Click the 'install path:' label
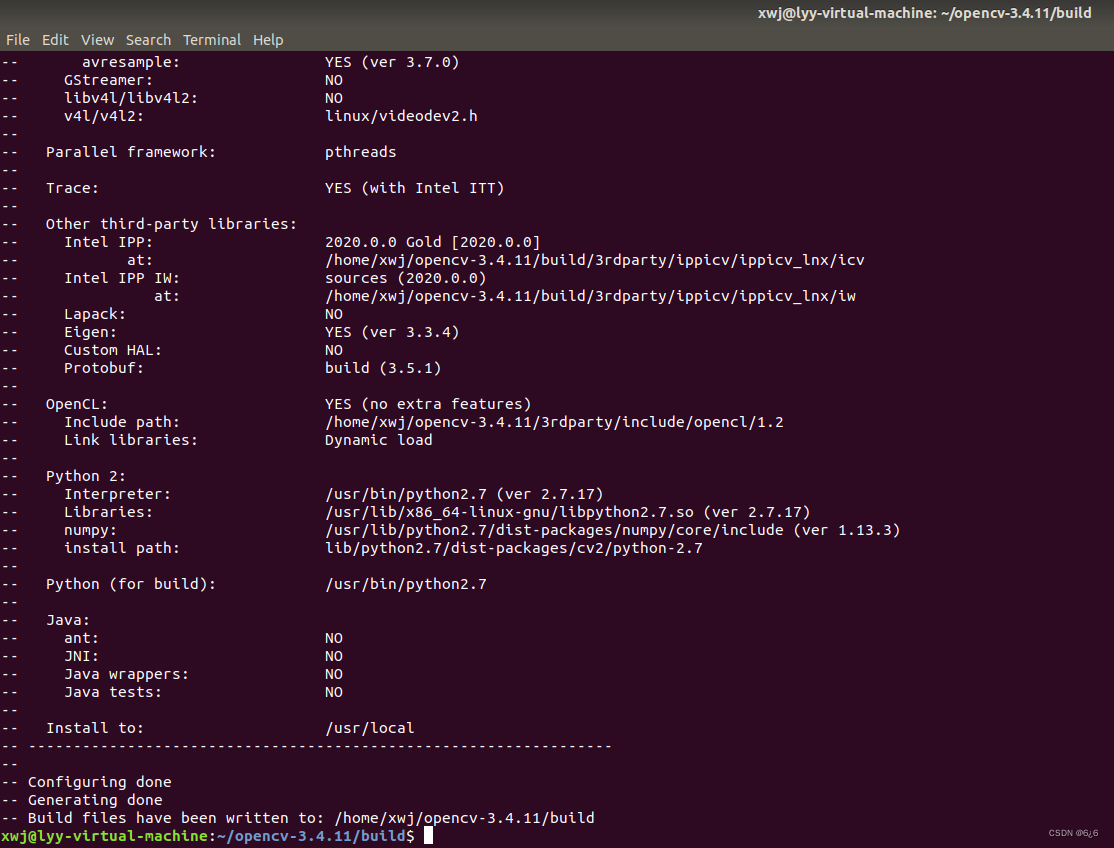The width and height of the screenshot is (1114, 848). pos(121,548)
